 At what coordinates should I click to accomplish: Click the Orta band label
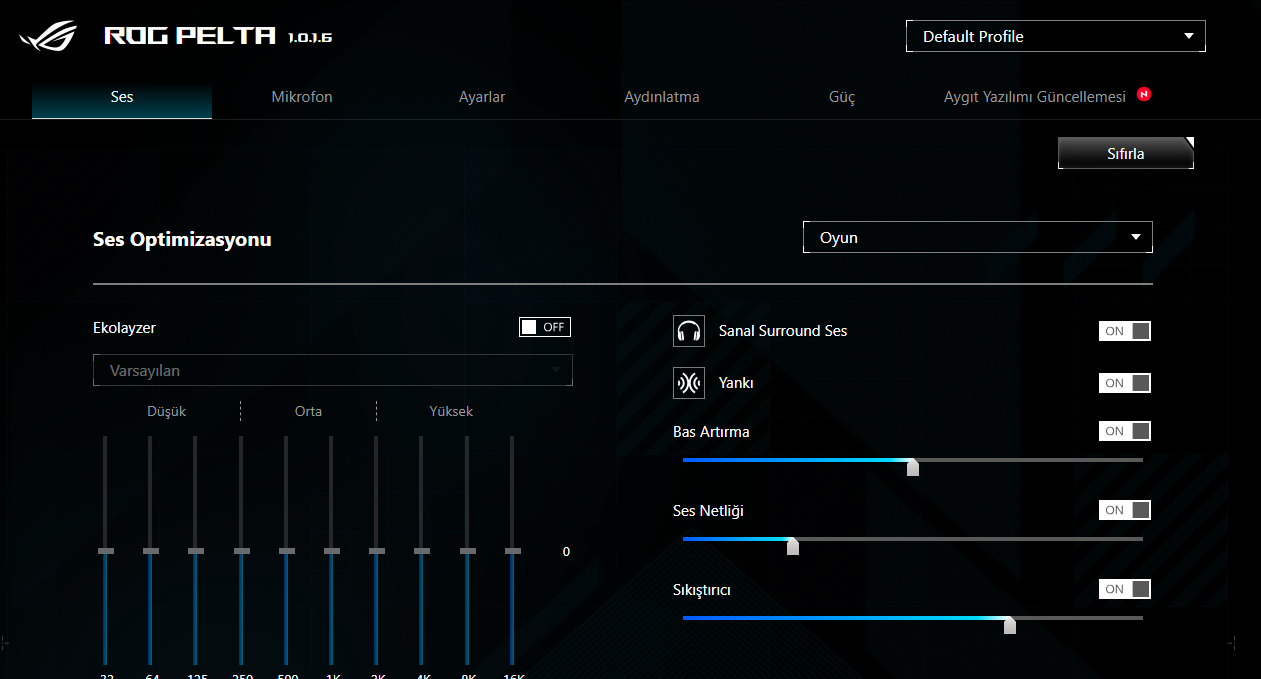308,411
